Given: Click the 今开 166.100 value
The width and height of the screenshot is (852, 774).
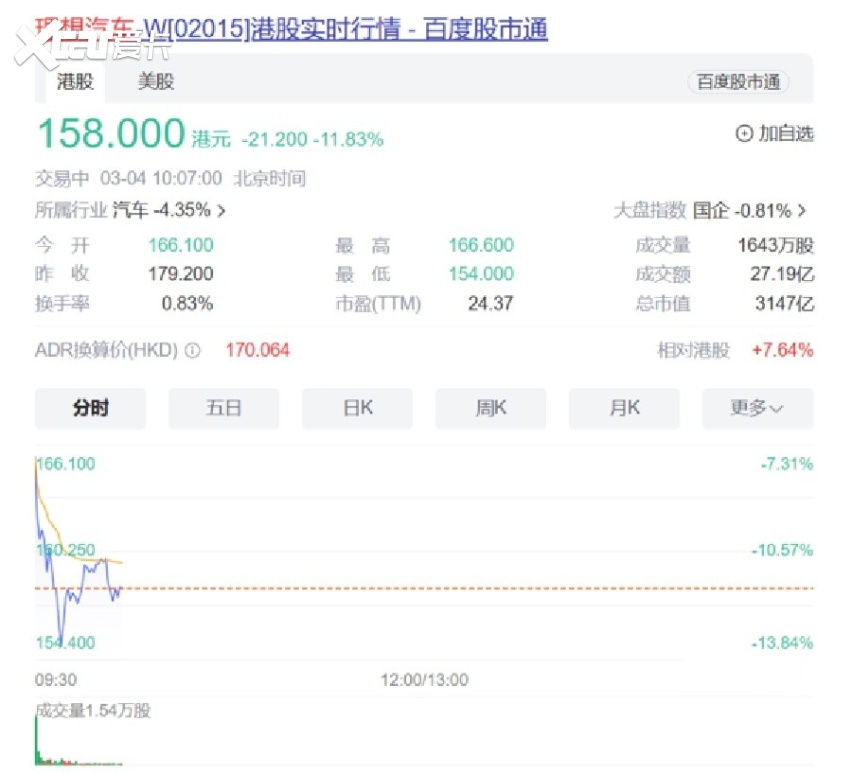Looking at the screenshot, I should [x=181, y=245].
